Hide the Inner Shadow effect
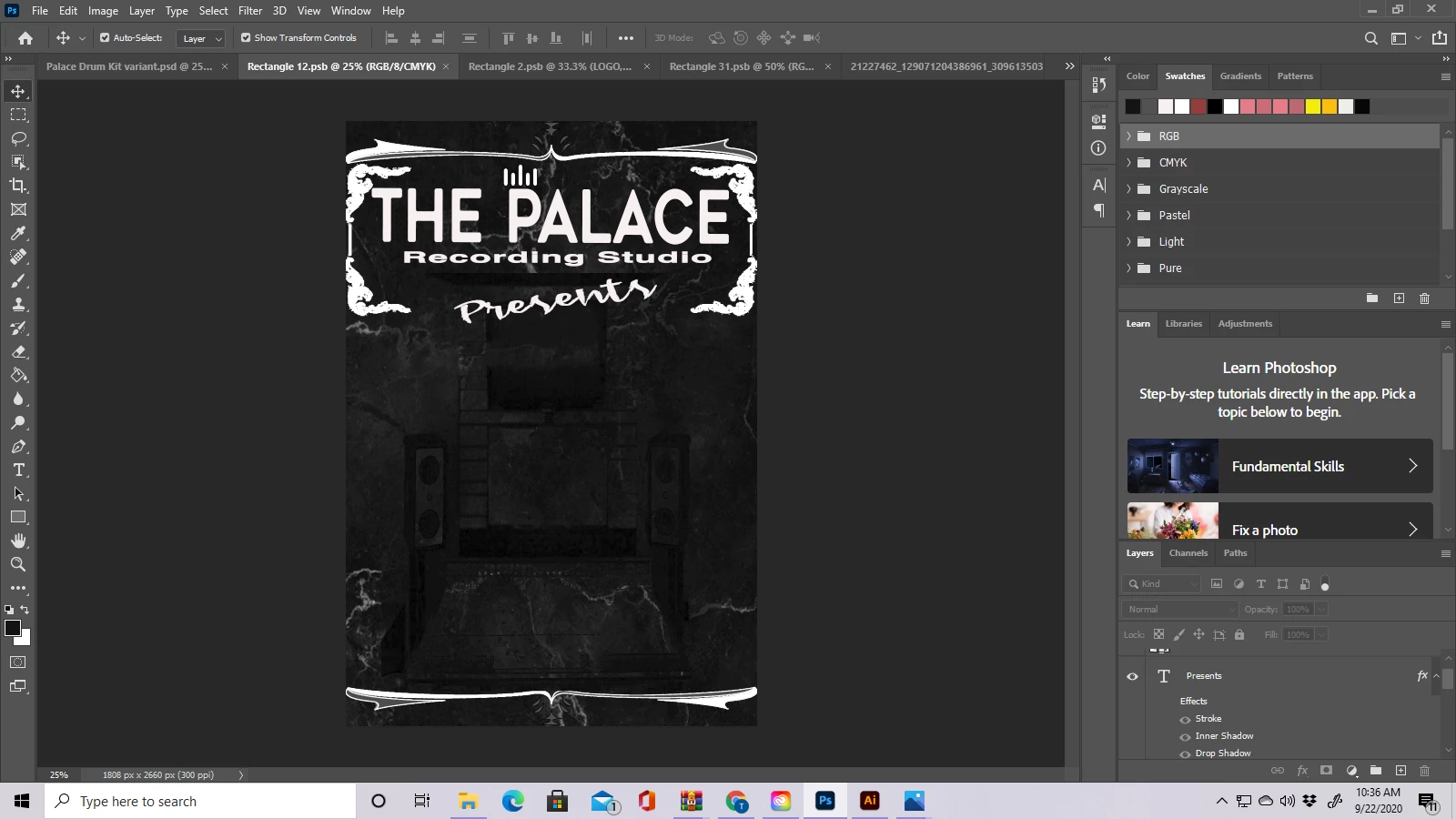 [x=1185, y=737]
